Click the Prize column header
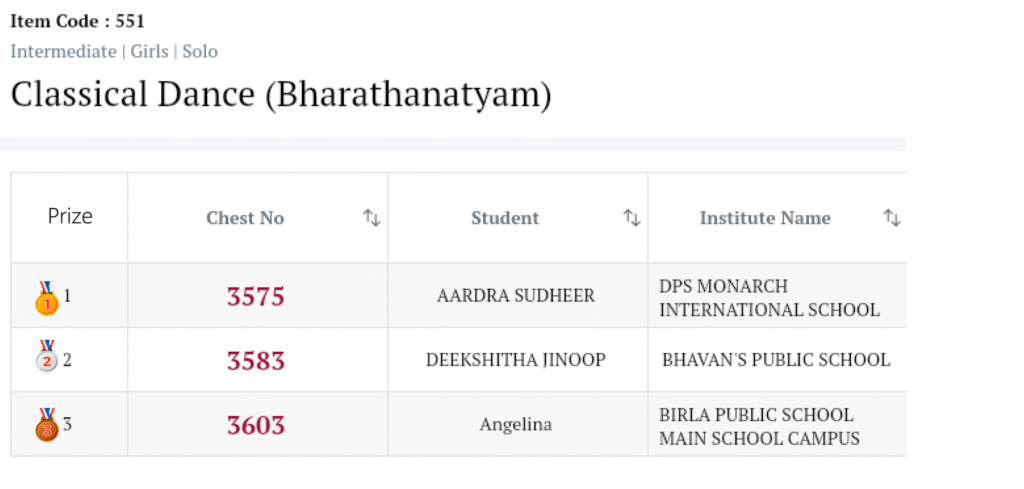Image resolution: width=1024 pixels, height=489 pixels. pyautogui.click(x=70, y=217)
